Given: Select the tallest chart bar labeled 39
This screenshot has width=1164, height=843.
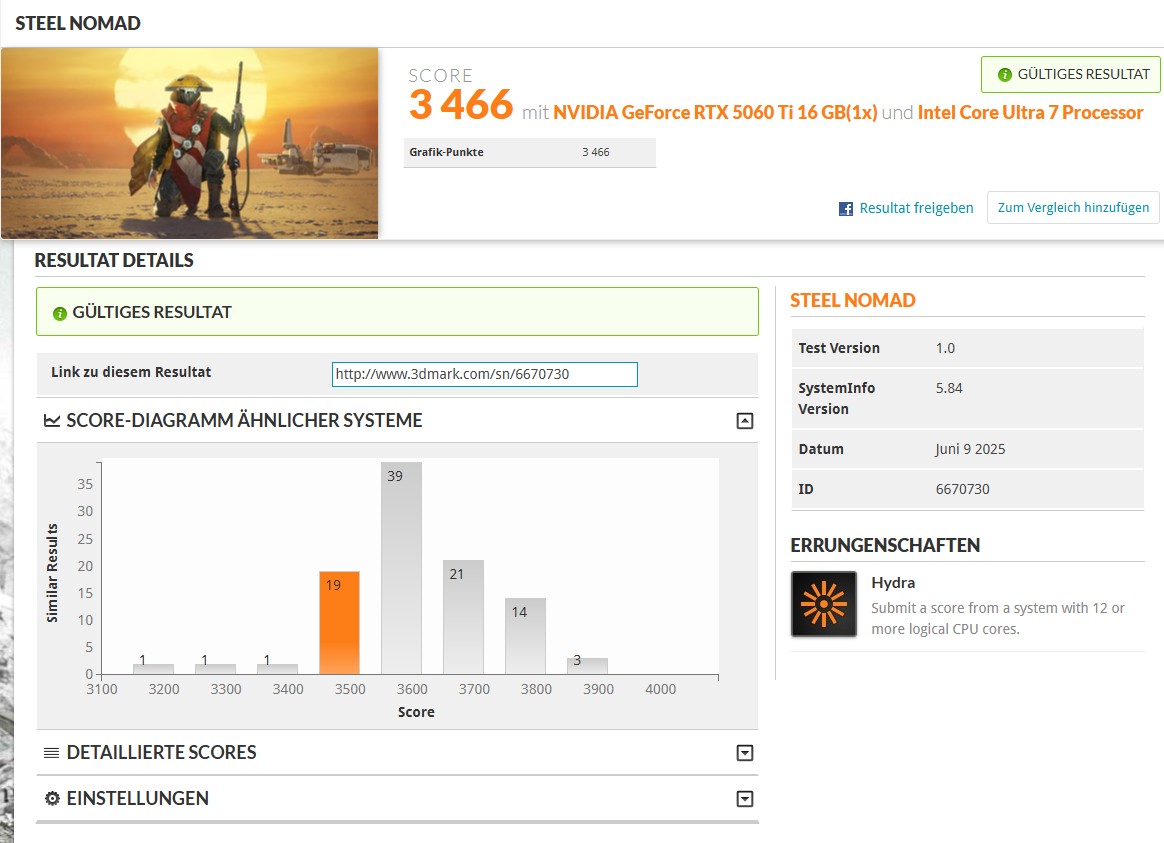Looking at the screenshot, I should pos(401,568).
